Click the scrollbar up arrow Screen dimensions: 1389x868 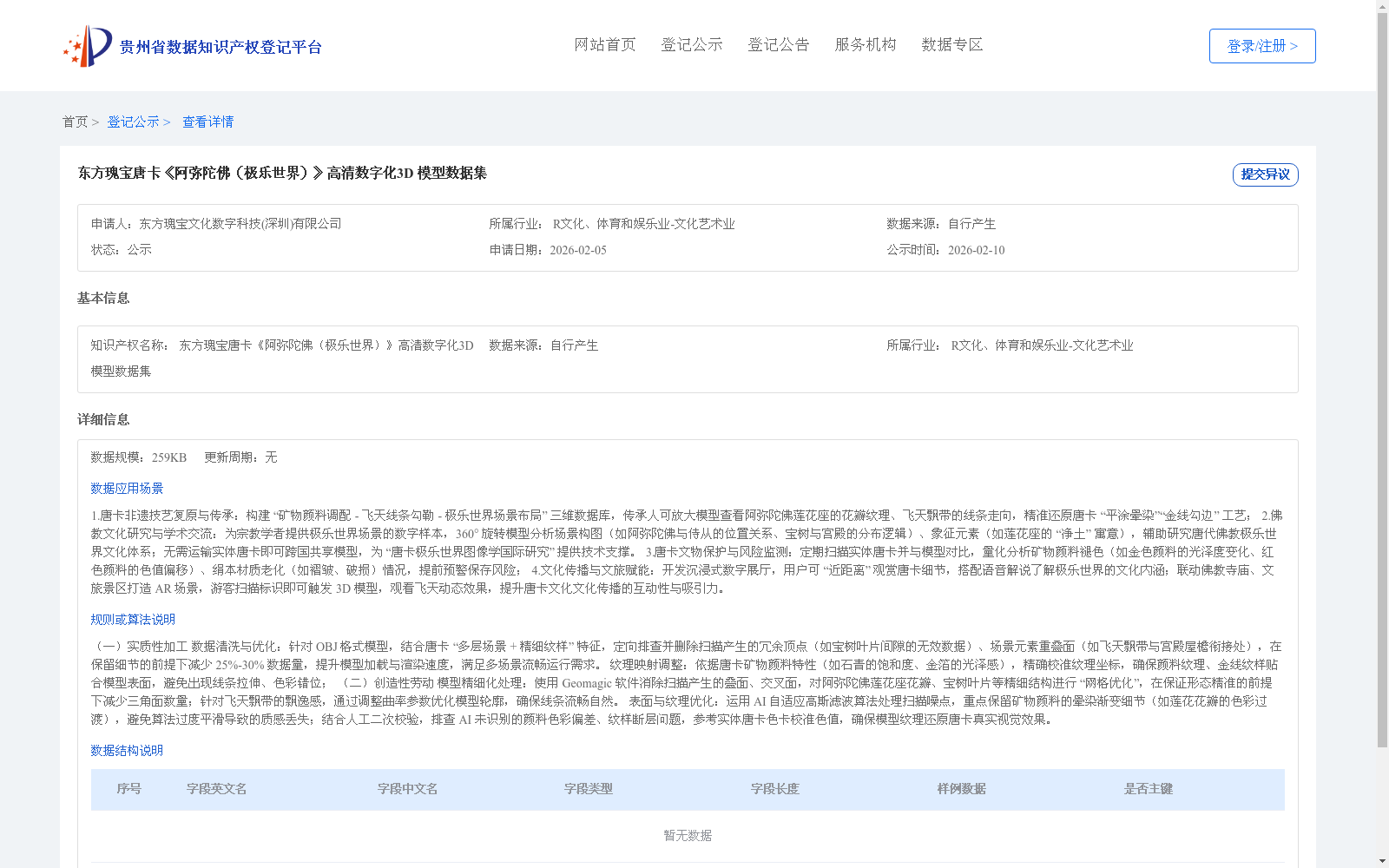click(1383, 6)
